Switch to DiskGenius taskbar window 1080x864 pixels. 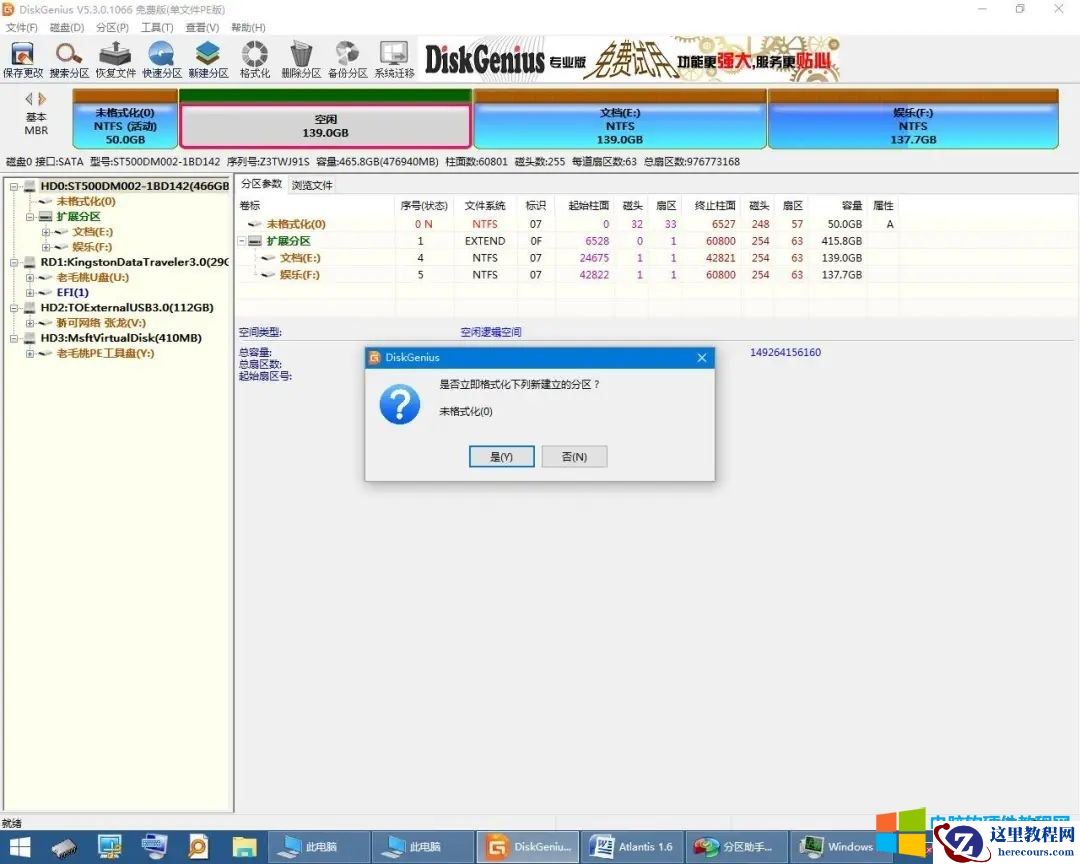[528, 847]
